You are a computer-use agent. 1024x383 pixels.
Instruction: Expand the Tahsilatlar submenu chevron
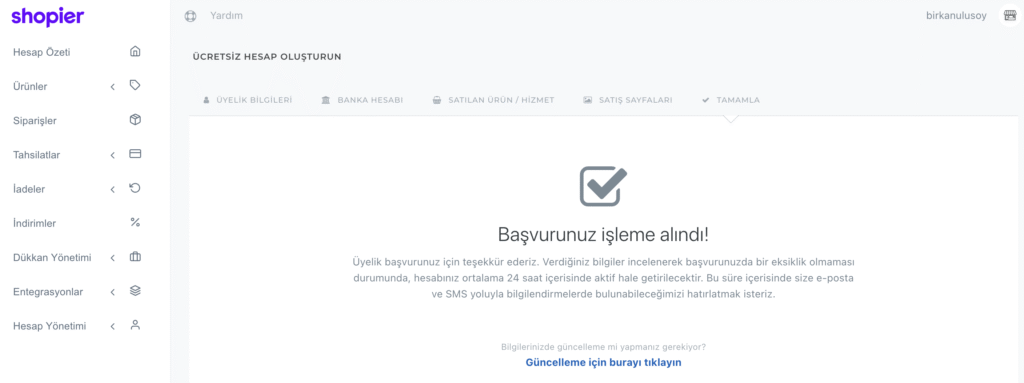click(x=112, y=155)
